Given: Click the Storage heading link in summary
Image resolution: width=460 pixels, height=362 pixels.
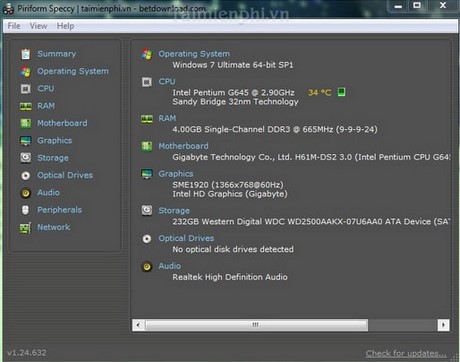Looking at the screenshot, I should (174, 211).
